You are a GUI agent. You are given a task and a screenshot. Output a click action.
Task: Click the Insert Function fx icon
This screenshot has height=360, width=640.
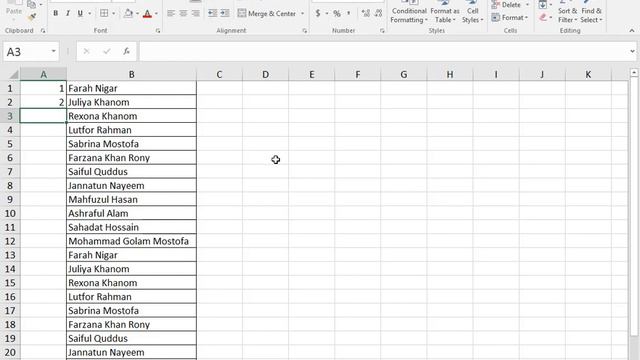coord(127,51)
